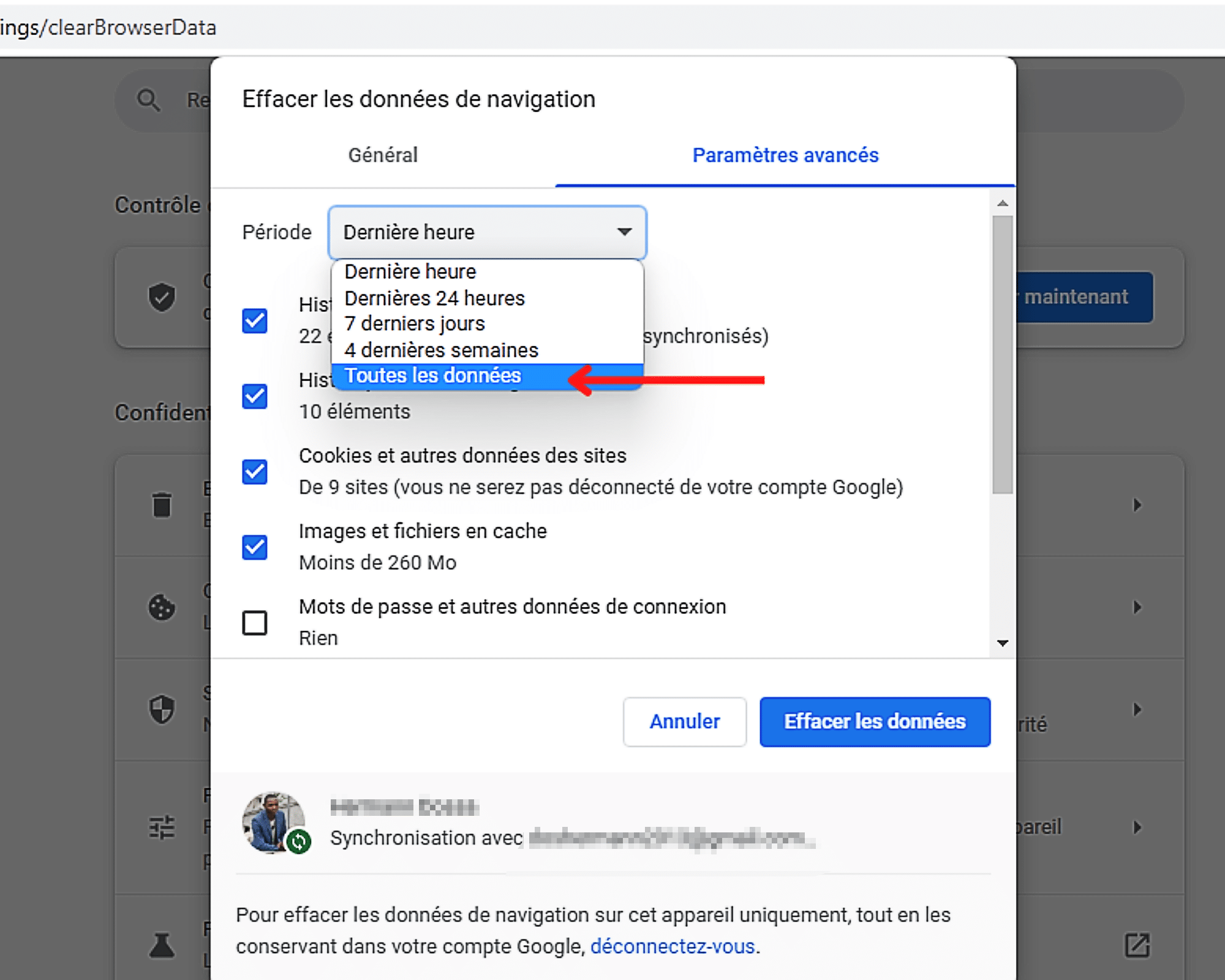Expand the trash row chevron arrow
Screen dimensions: 1225x980
1137,505
